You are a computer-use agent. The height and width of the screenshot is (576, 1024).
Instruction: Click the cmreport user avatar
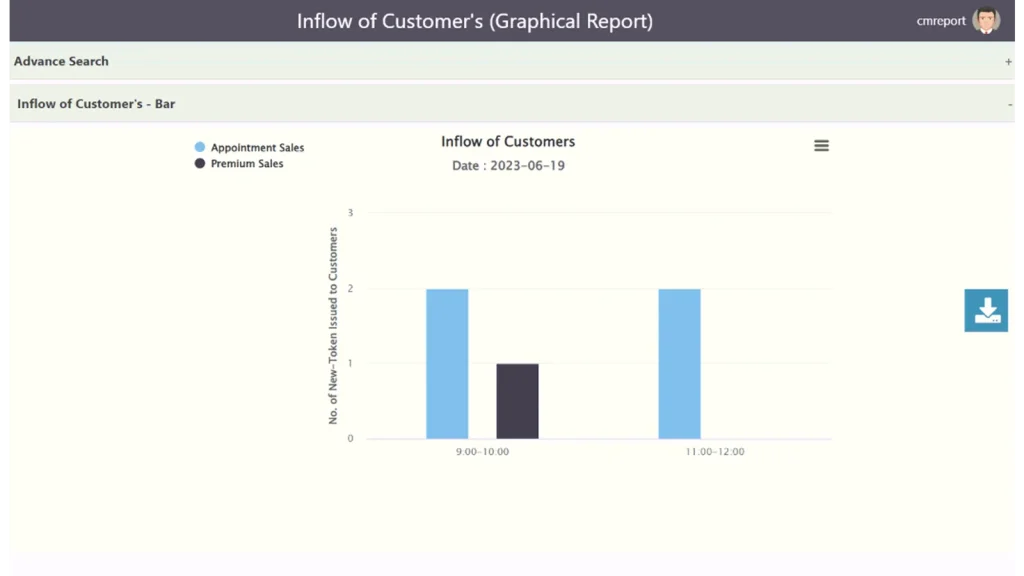[x=985, y=20]
